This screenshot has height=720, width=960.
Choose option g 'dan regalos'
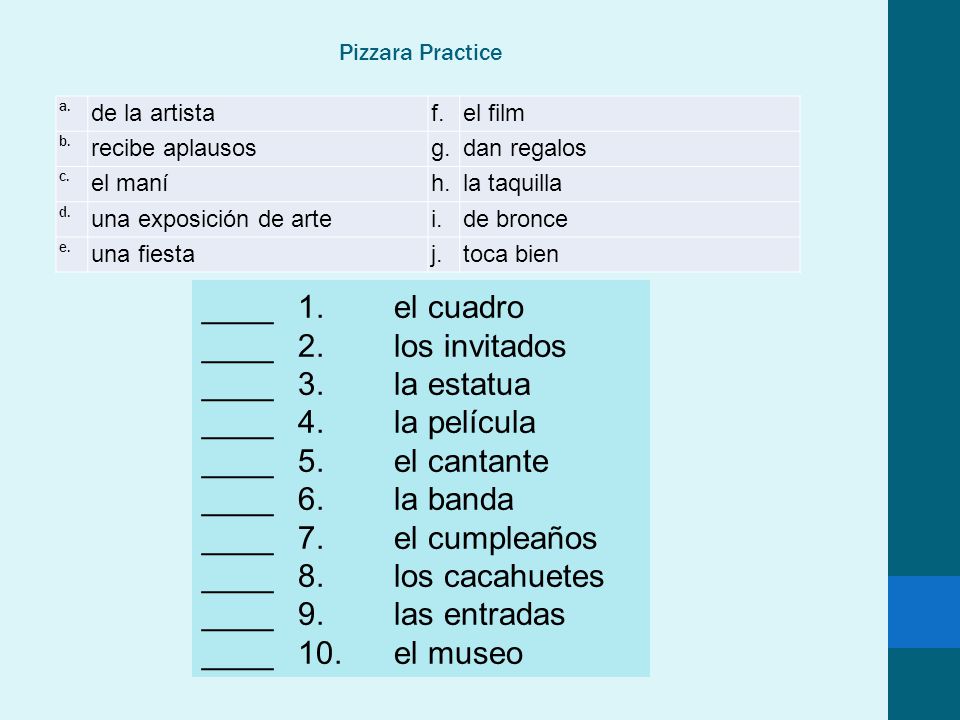(629, 149)
